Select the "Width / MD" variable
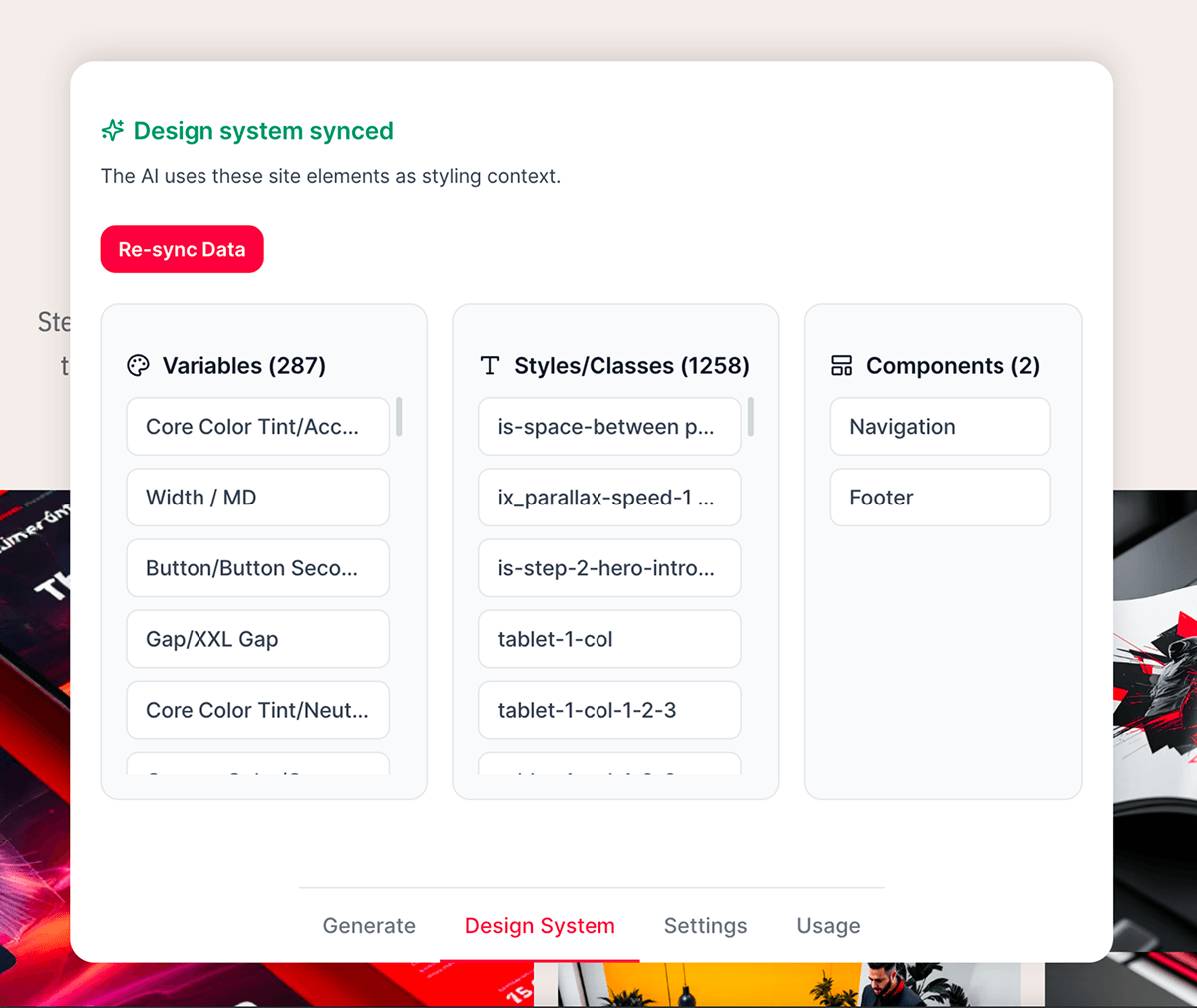 point(257,497)
